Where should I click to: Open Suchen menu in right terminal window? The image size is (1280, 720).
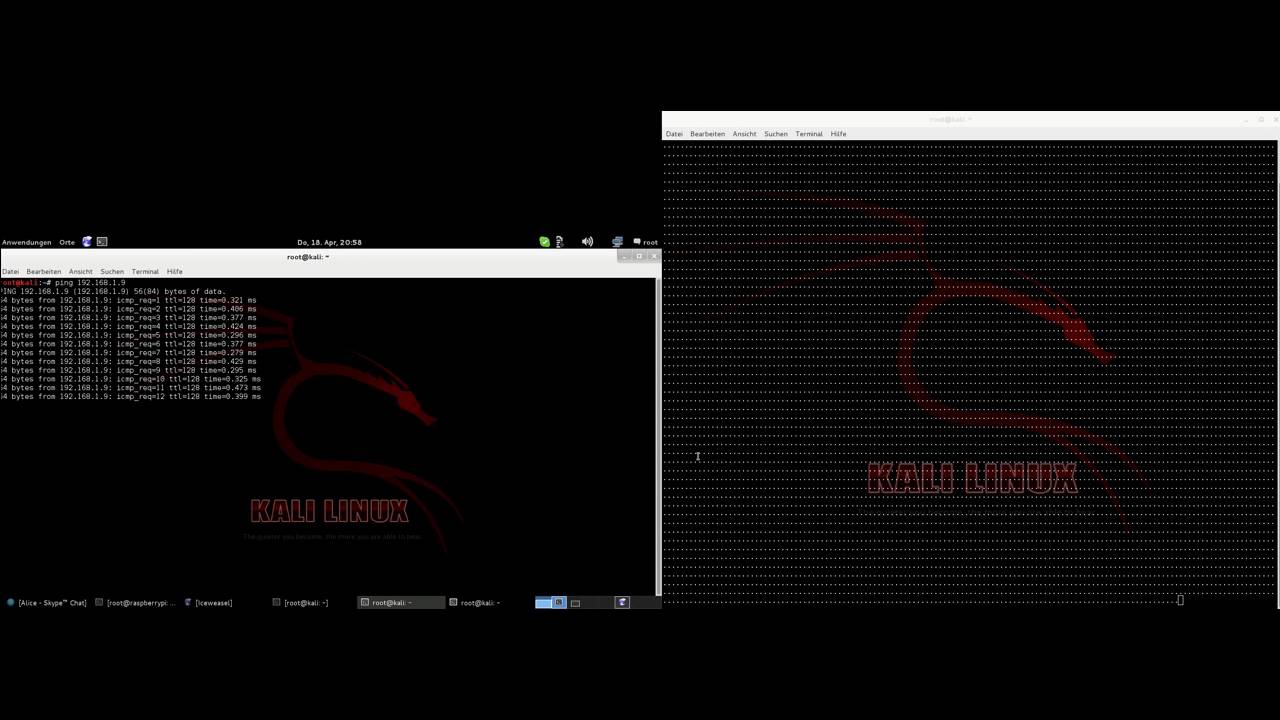click(776, 134)
